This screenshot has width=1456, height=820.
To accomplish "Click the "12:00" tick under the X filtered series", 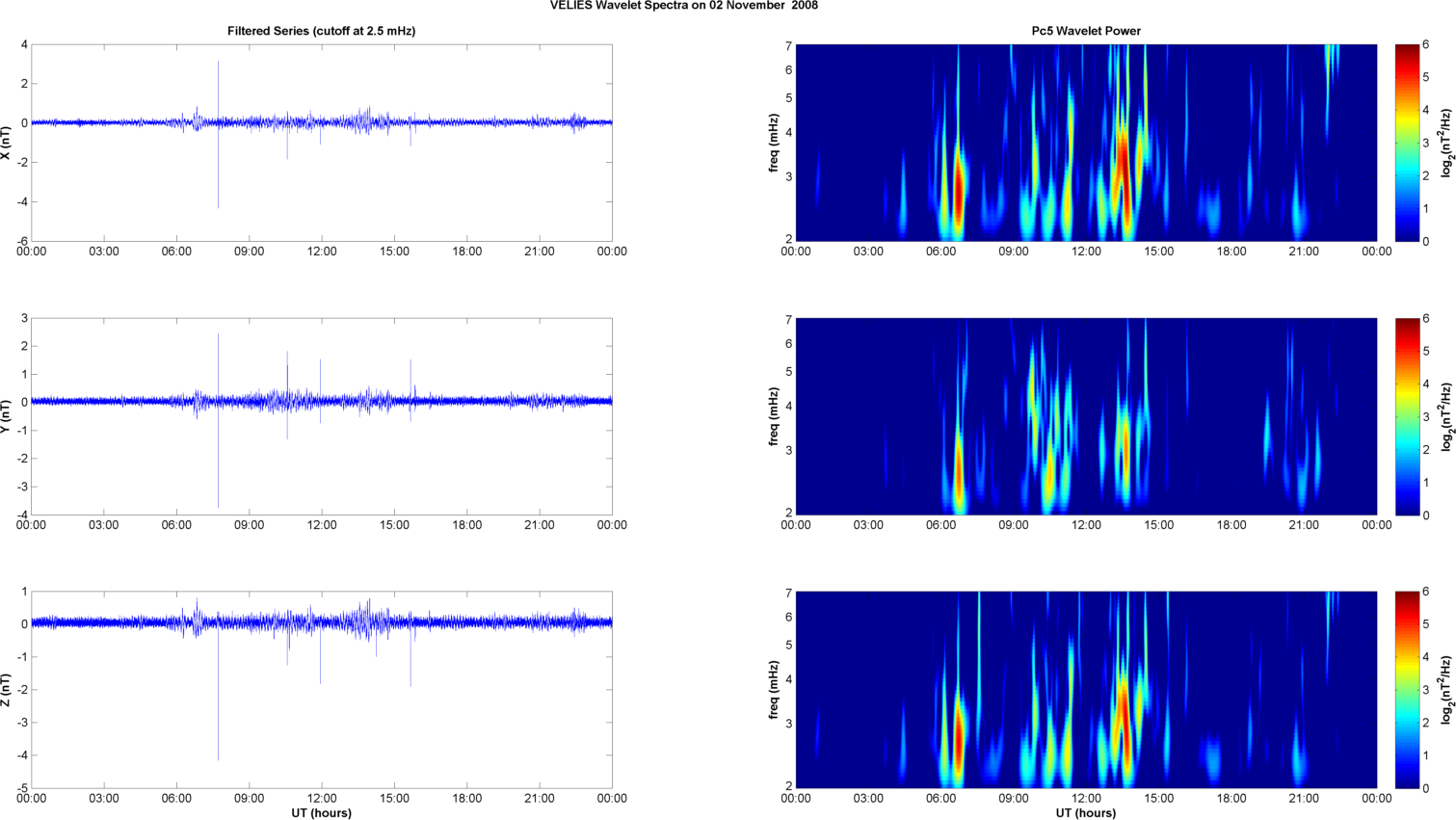I will [322, 251].
